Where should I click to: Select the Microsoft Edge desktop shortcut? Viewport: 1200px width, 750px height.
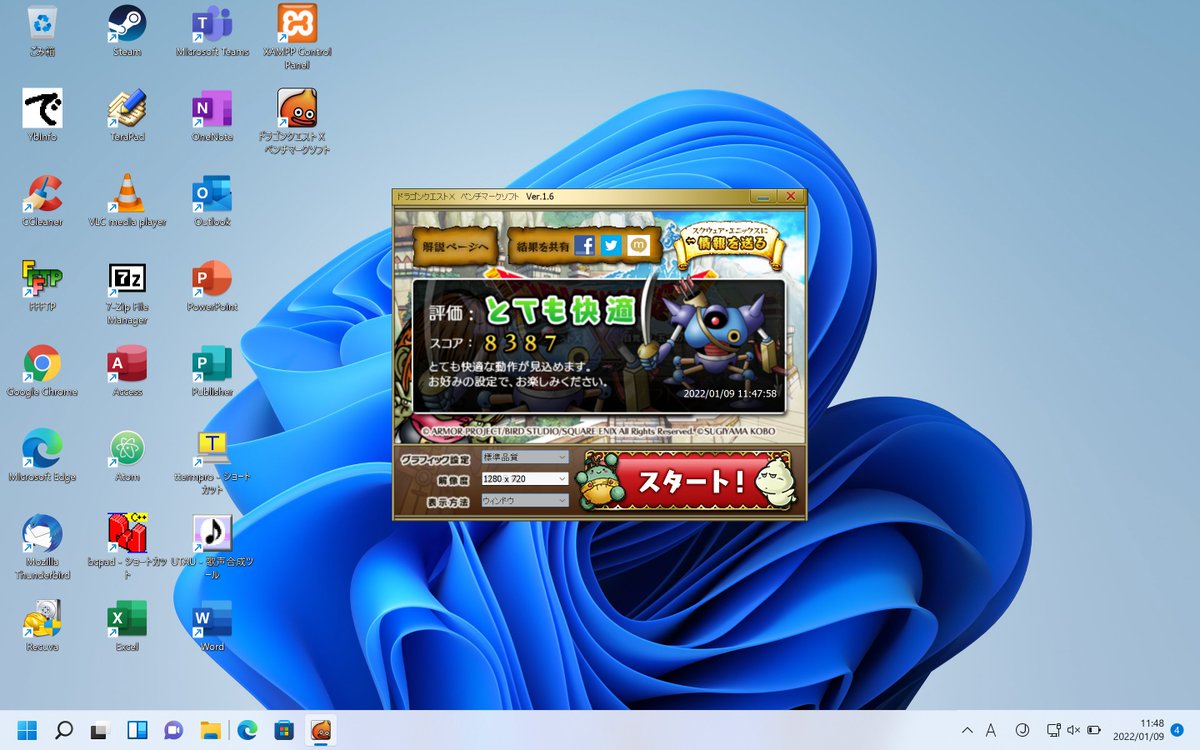point(42,456)
